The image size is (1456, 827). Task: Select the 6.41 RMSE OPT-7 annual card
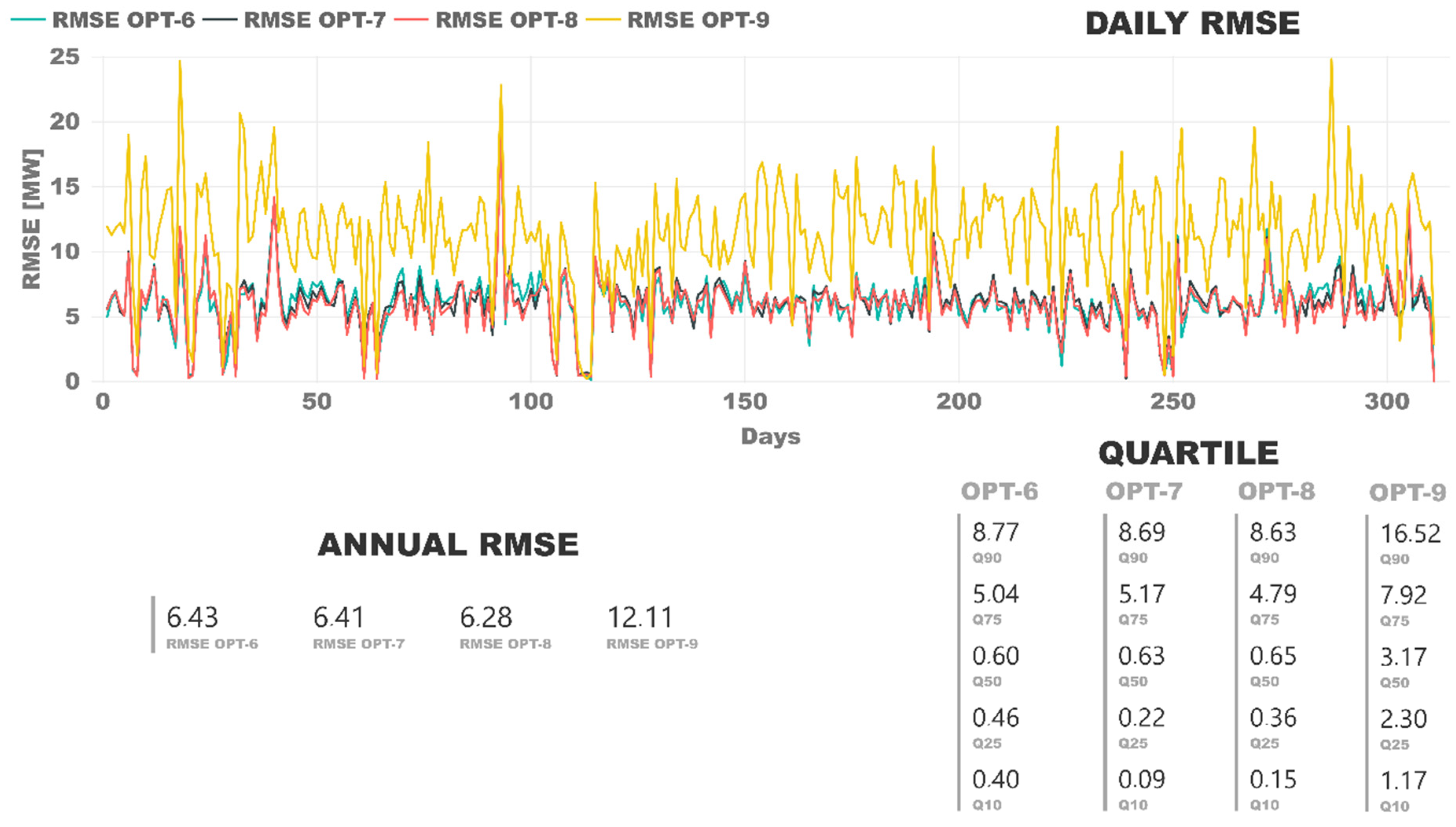click(x=339, y=618)
